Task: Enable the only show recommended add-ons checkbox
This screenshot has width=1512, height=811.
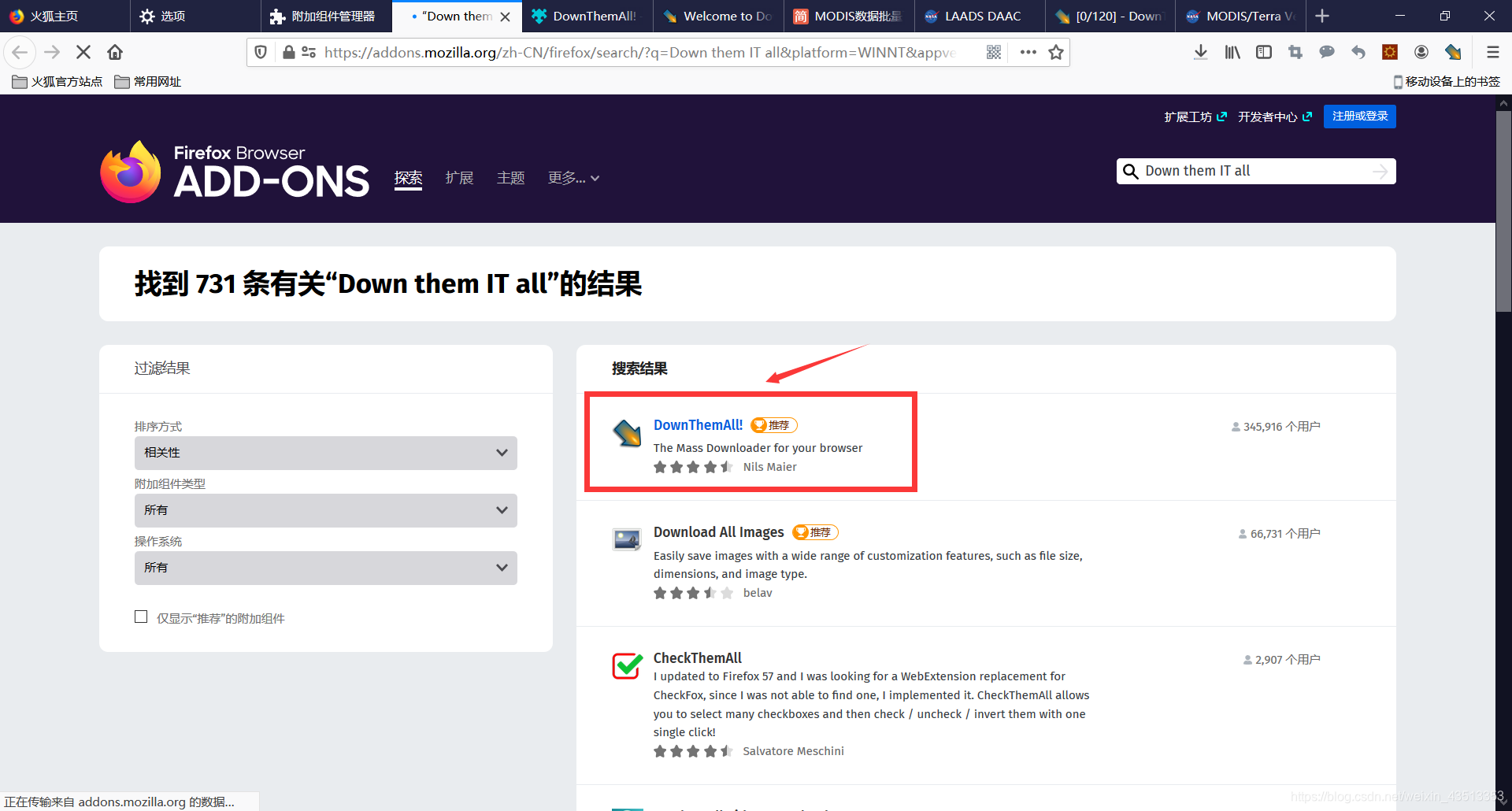Action: pos(141,617)
